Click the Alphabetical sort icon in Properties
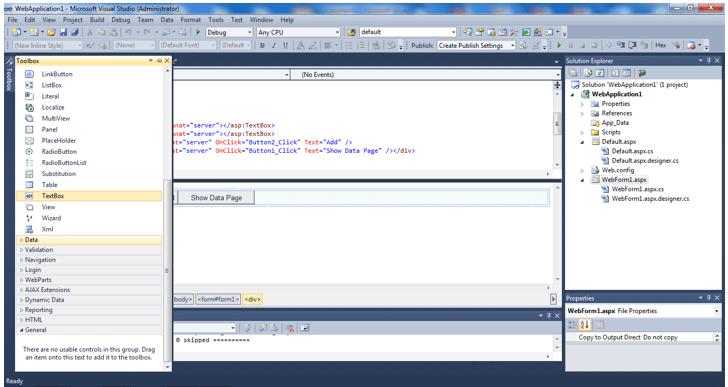Viewport: 728px width, 387px height. pyautogui.click(x=585, y=325)
